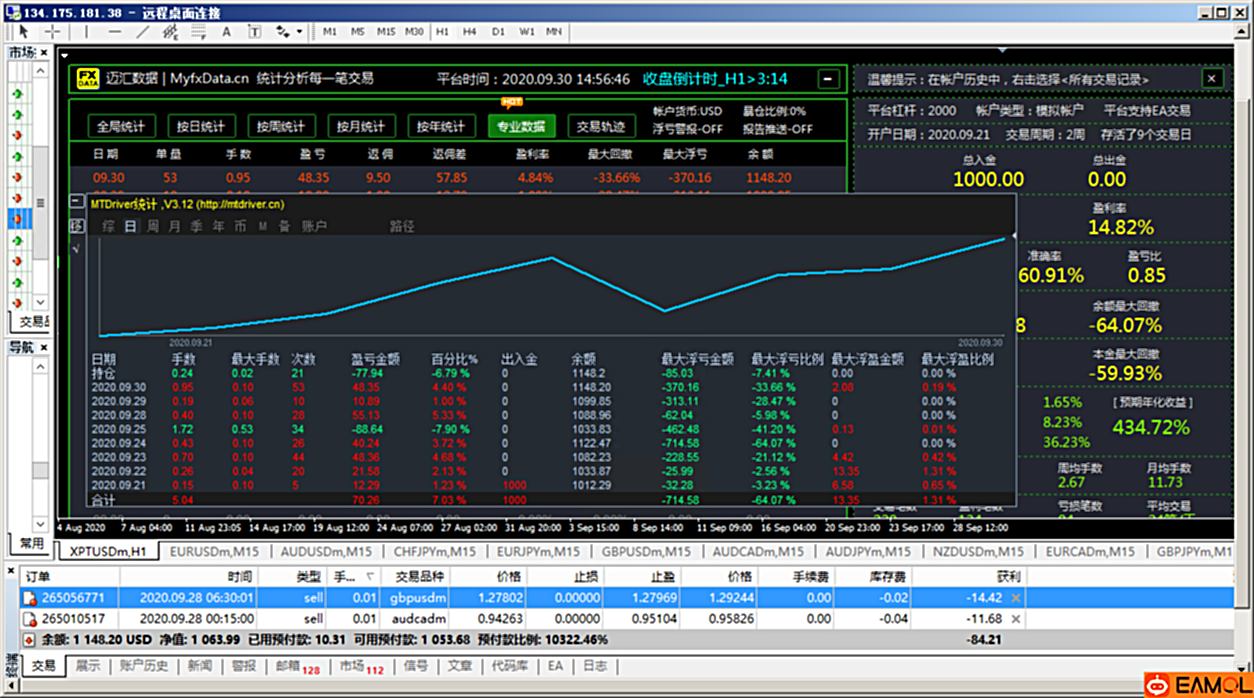Select the text label 'T' tool
This screenshot has width=1254, height=698.
click(x=254, y=32)
